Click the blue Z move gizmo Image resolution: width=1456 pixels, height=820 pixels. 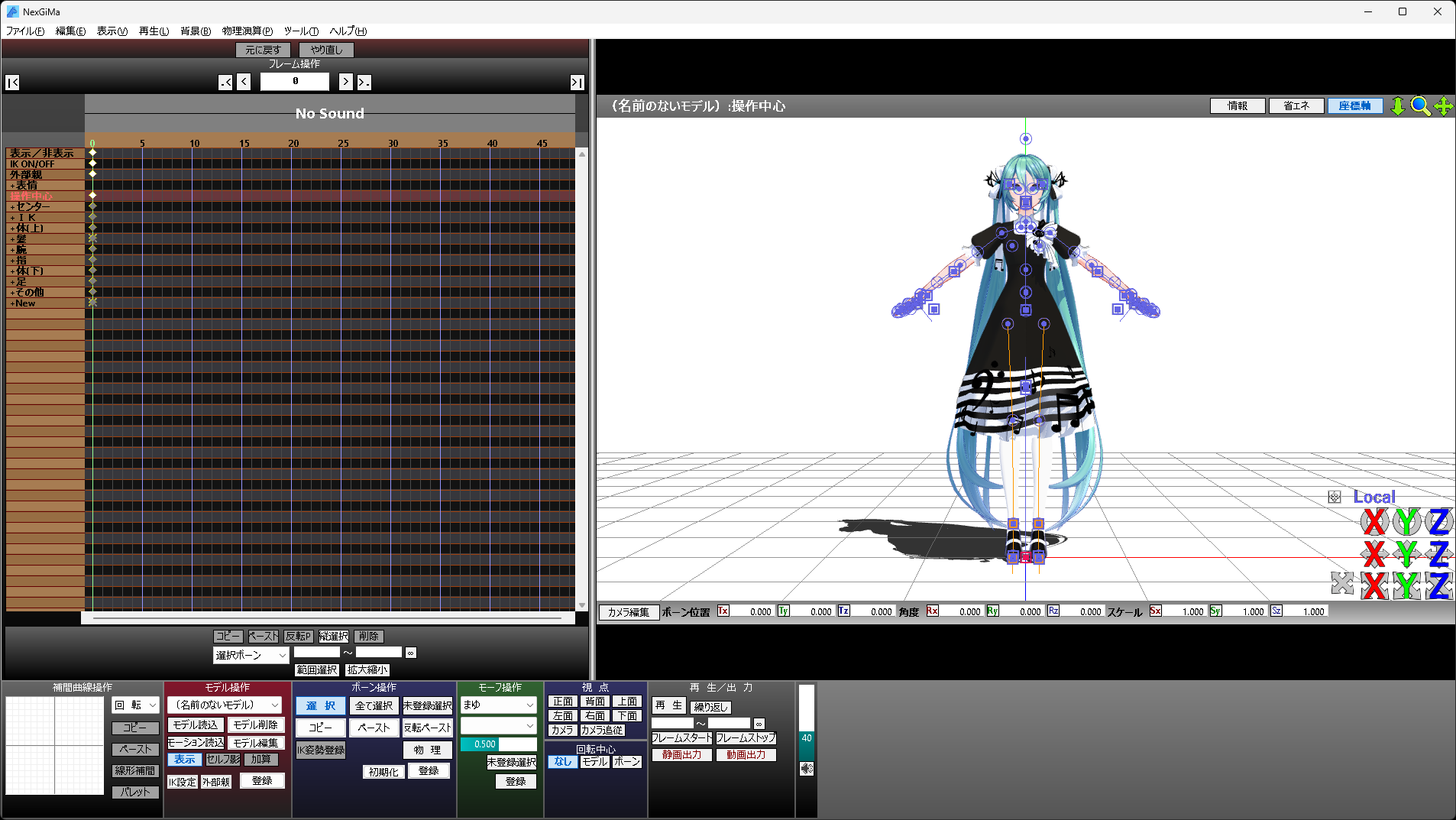point(1438,554)
